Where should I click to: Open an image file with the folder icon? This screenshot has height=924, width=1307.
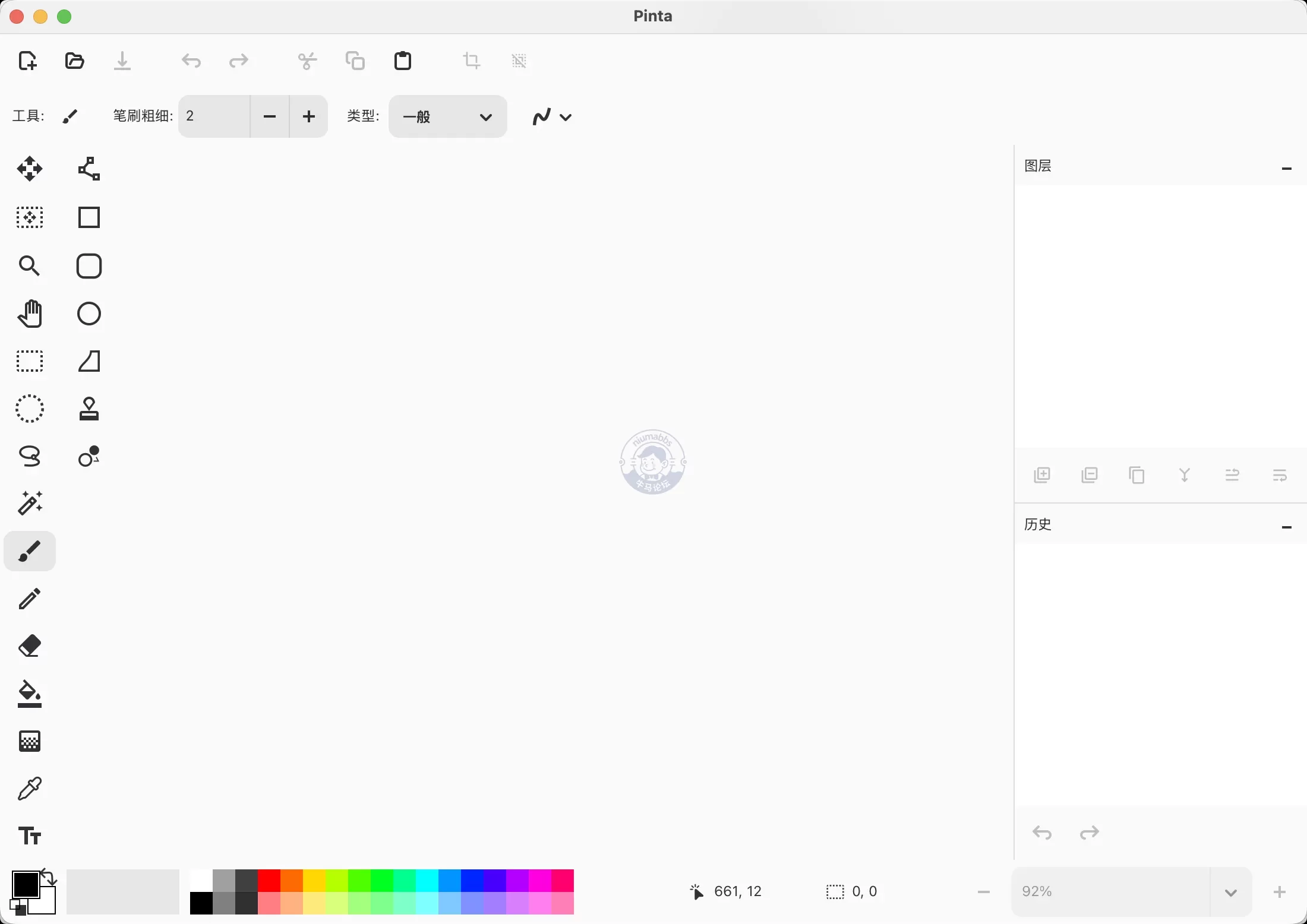[75, 61]
